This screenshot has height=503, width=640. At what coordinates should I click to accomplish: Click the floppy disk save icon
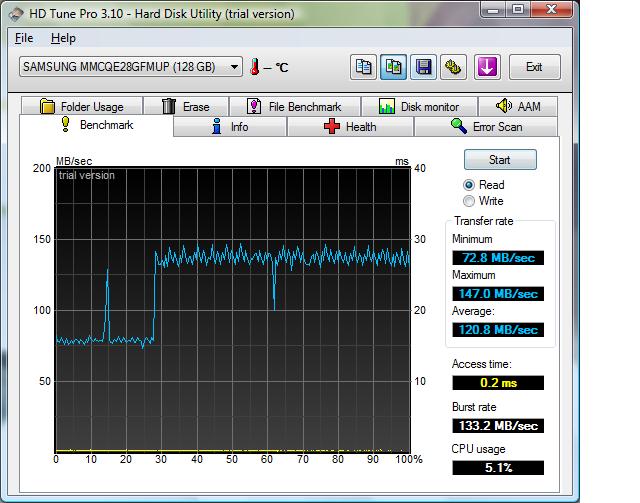coord(423,67)
